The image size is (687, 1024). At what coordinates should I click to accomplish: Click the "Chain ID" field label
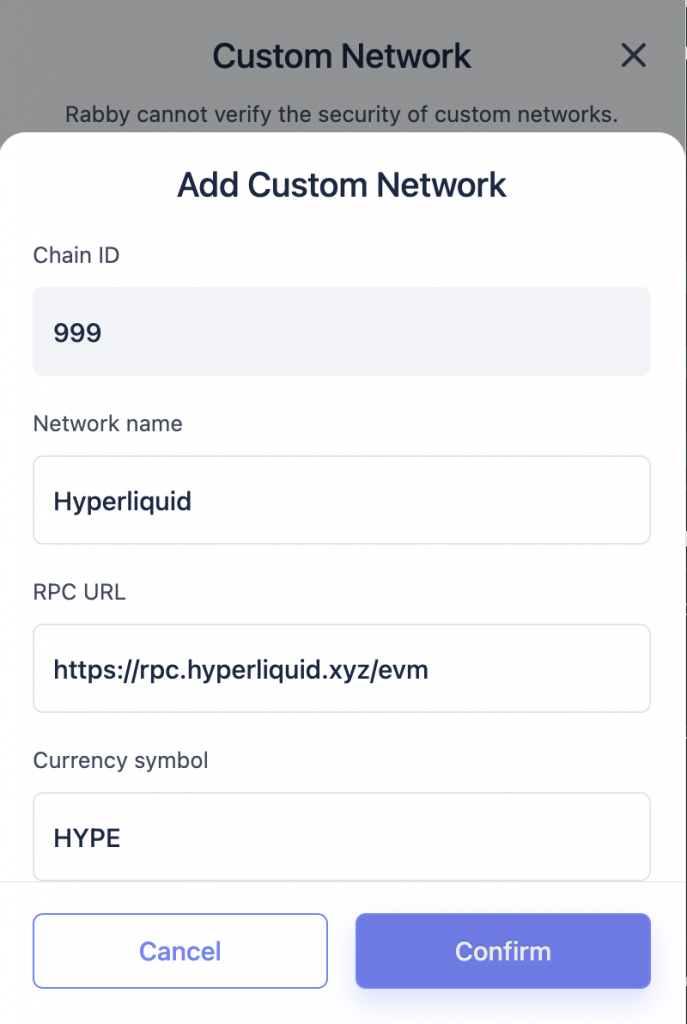pyautogui.click(x=76, y=255)
